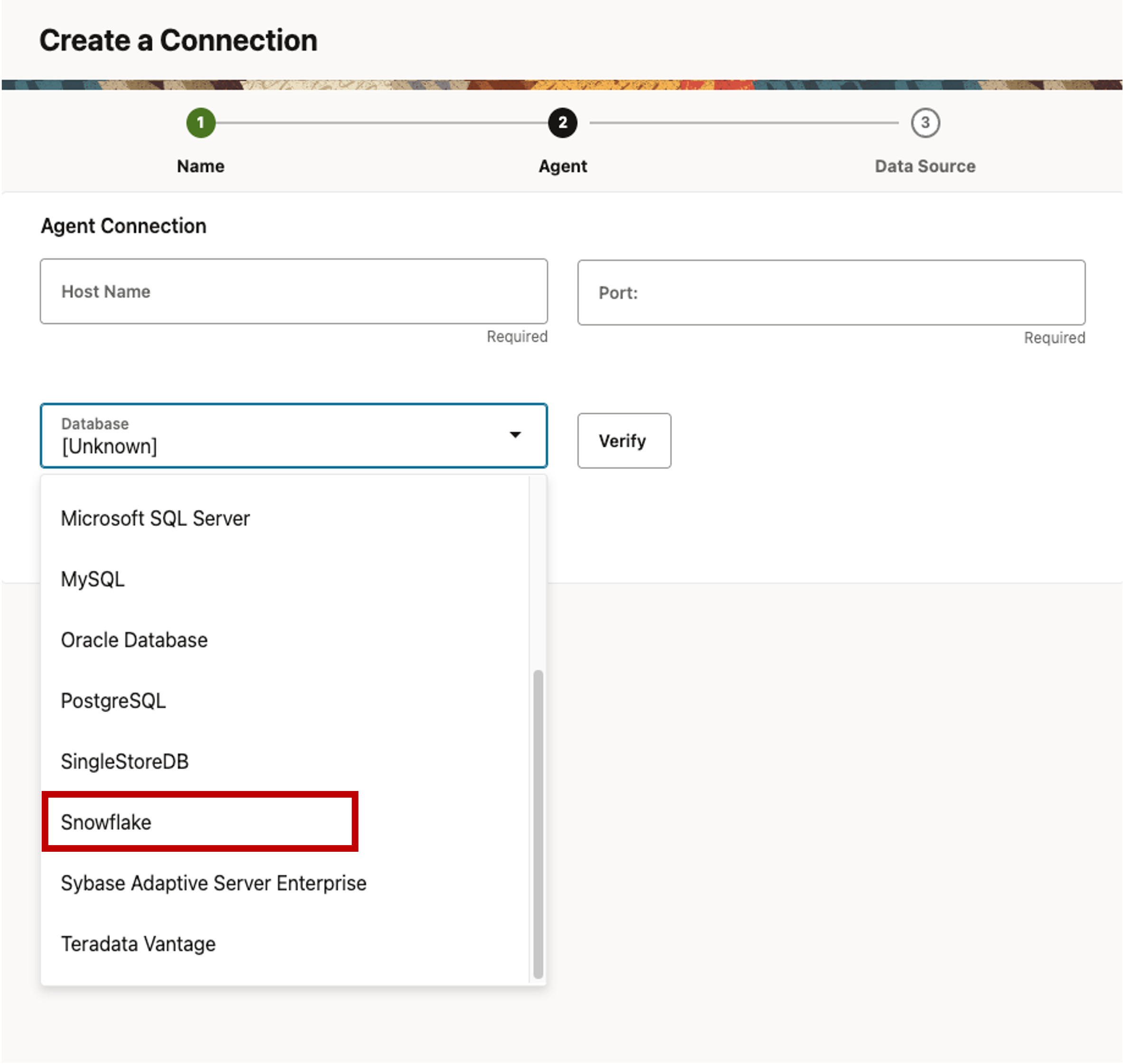
Task: Click the Port input field
Action: 831,292
